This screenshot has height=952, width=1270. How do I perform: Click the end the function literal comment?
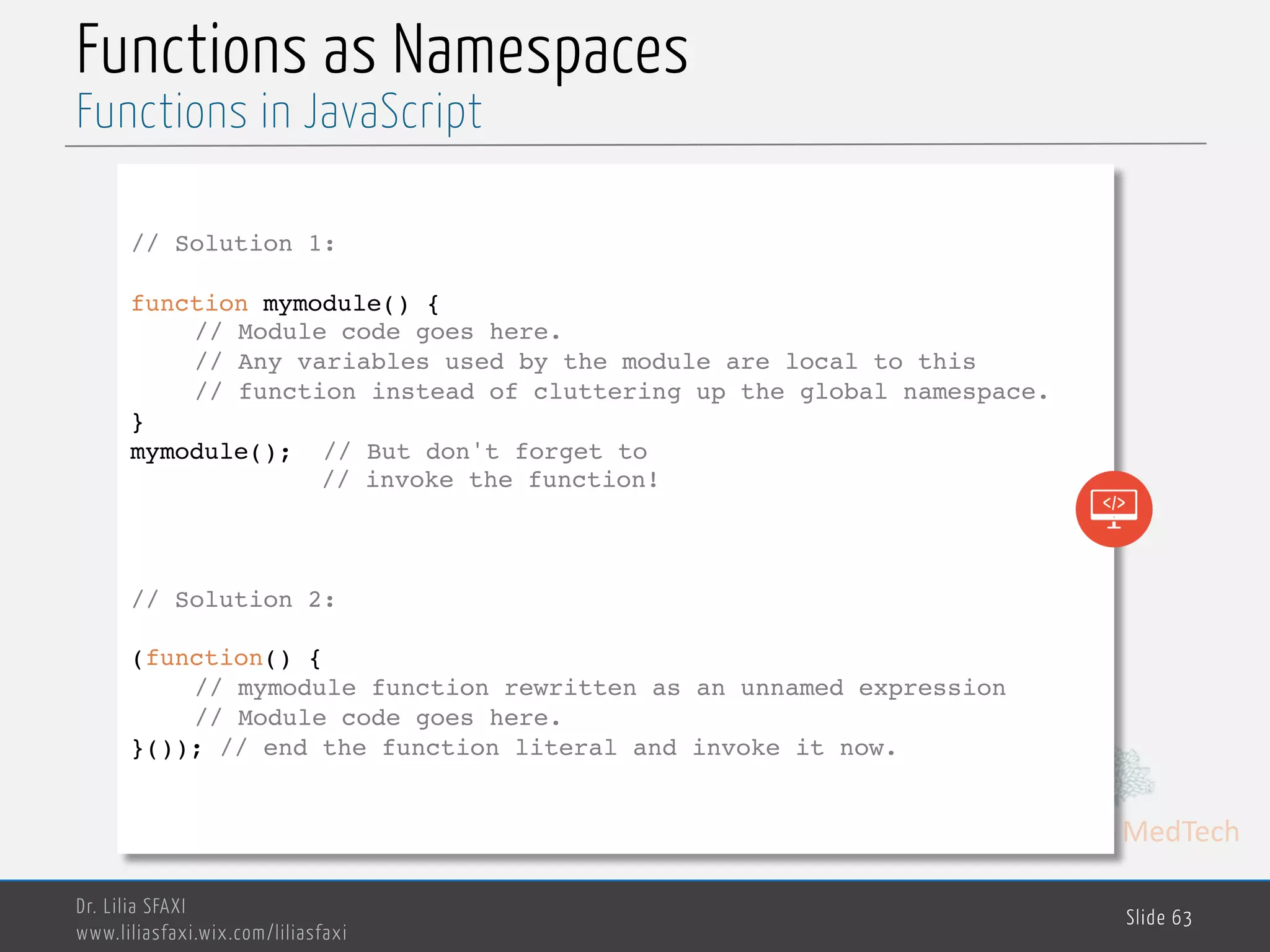558,748
